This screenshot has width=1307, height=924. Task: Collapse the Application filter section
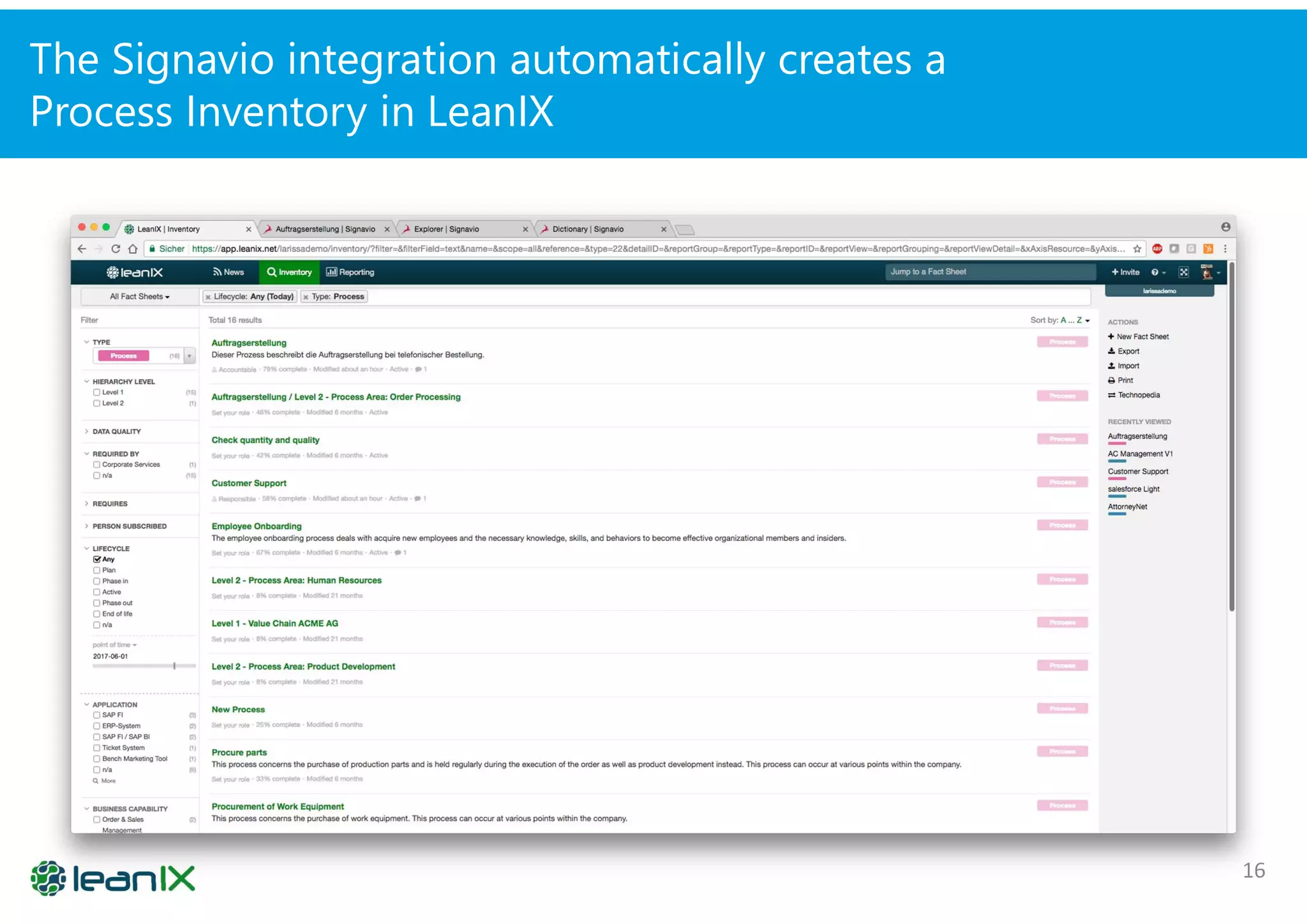[x=111, y=705]
